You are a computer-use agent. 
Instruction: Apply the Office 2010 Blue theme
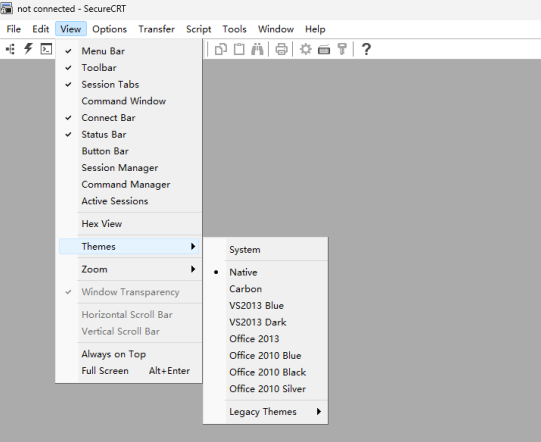266,356
